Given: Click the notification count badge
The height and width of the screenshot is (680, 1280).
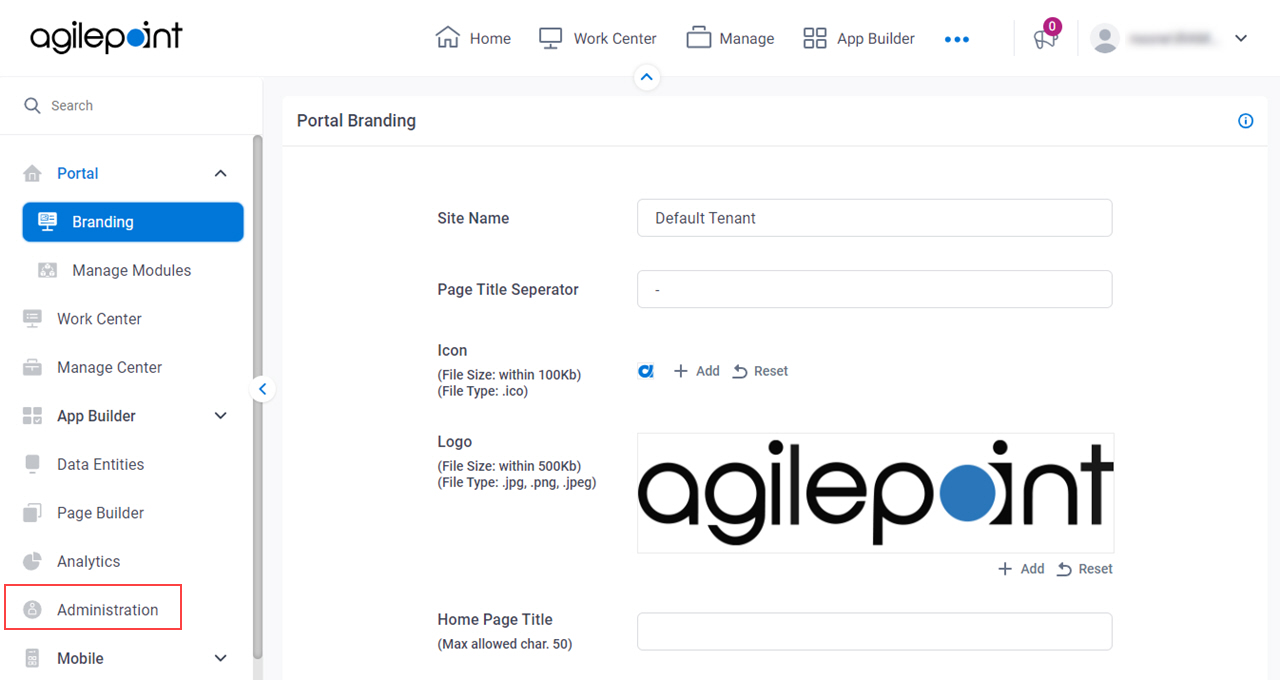Looking at the screenshot, I should coord(1052,26).
